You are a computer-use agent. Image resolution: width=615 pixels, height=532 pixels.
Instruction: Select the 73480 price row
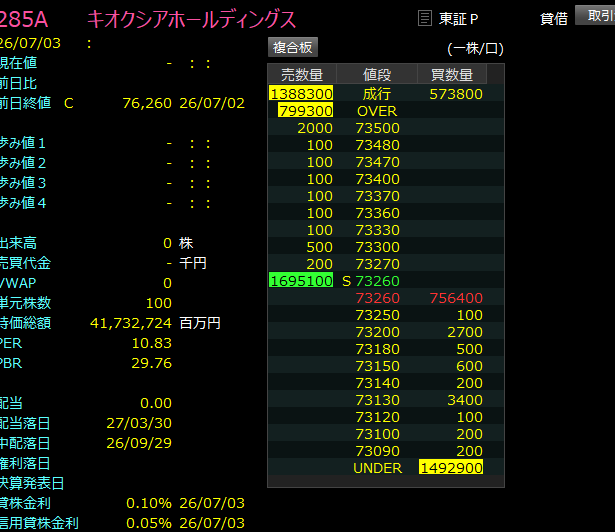click(386, 145)
